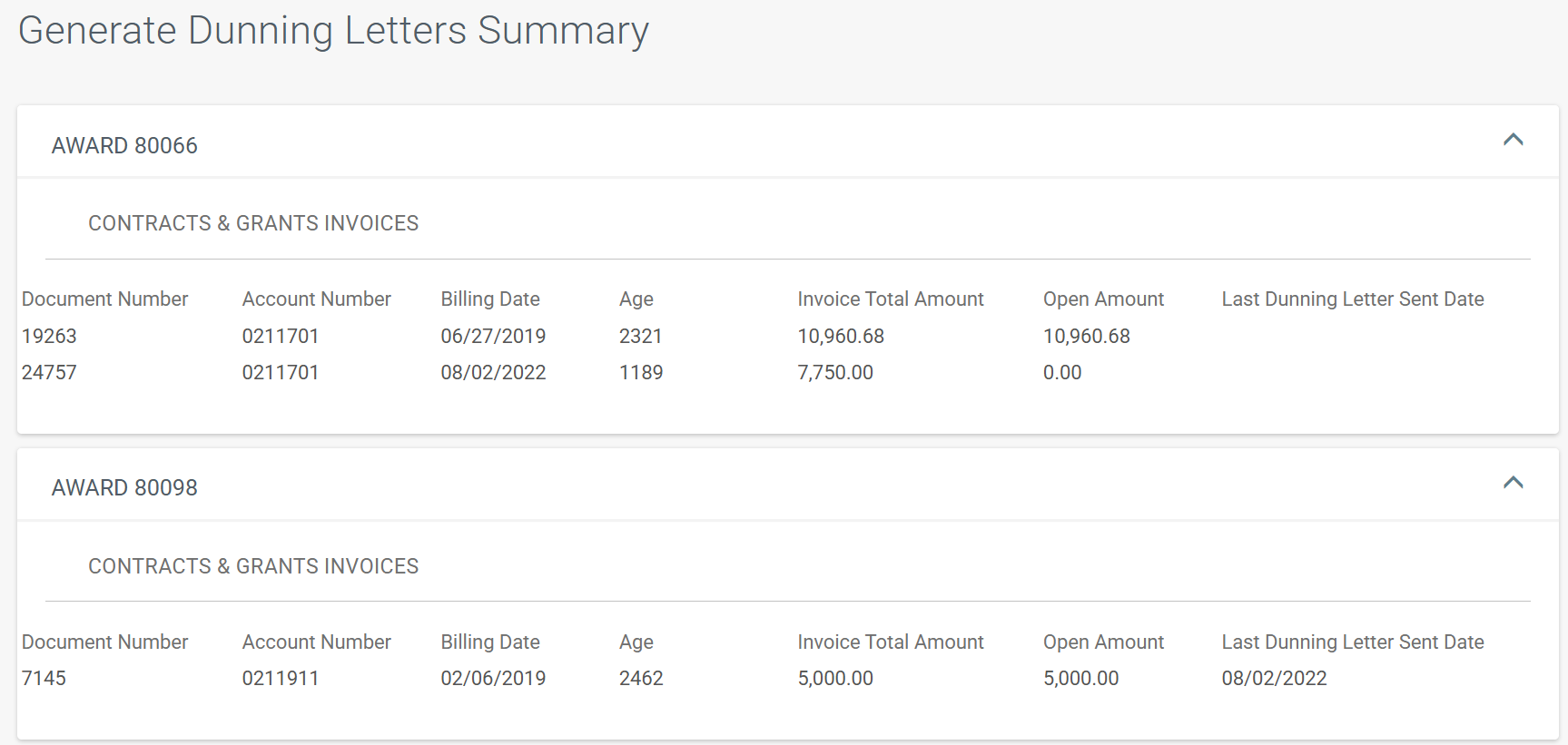The height and width of the screenshot is (745, 1568).
Task: Click the AWARD 80066 header title
Action: [x=124, y=146]
